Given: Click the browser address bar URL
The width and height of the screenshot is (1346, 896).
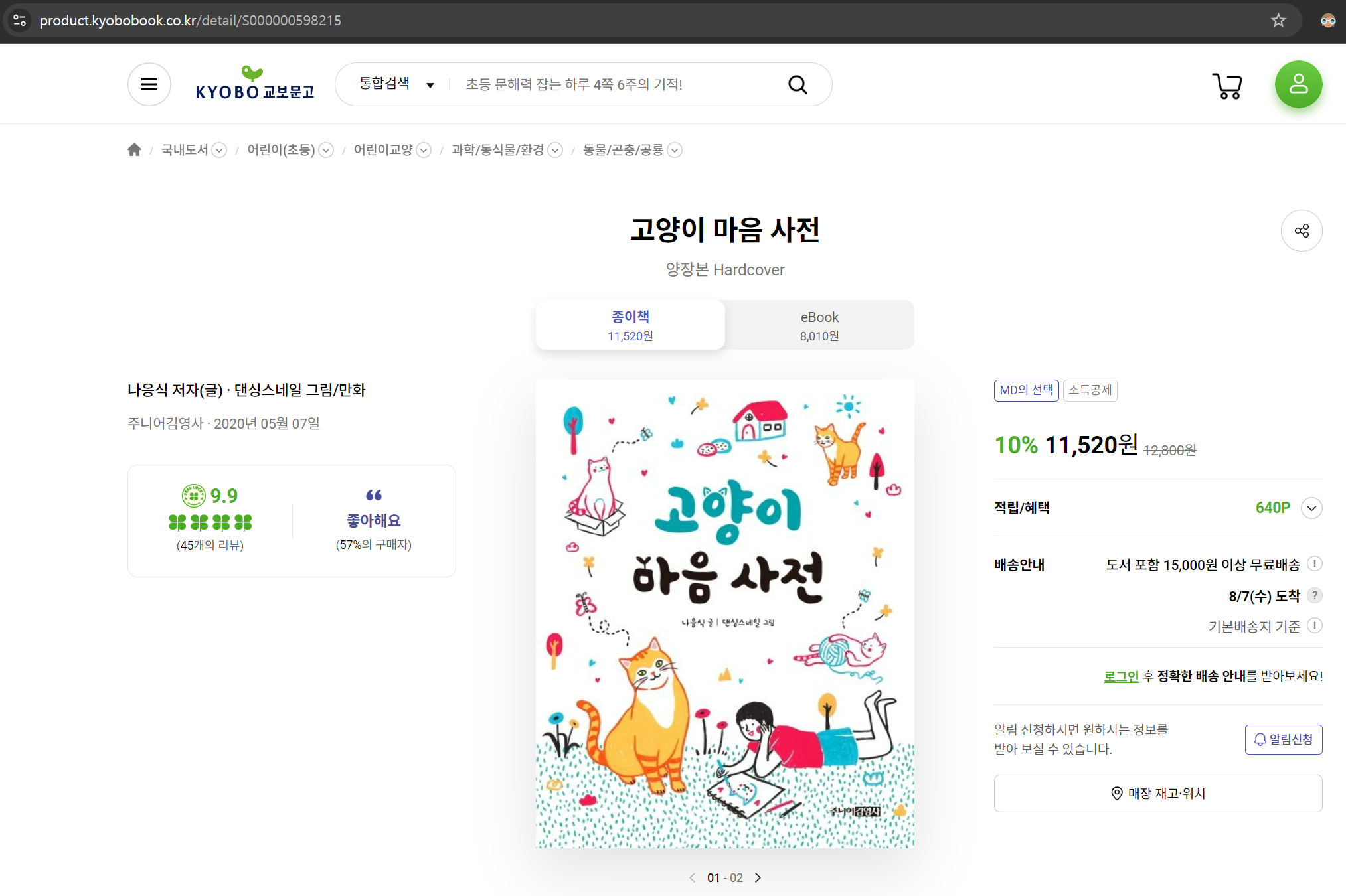Looking at the screenshot, I should [190, 21].
